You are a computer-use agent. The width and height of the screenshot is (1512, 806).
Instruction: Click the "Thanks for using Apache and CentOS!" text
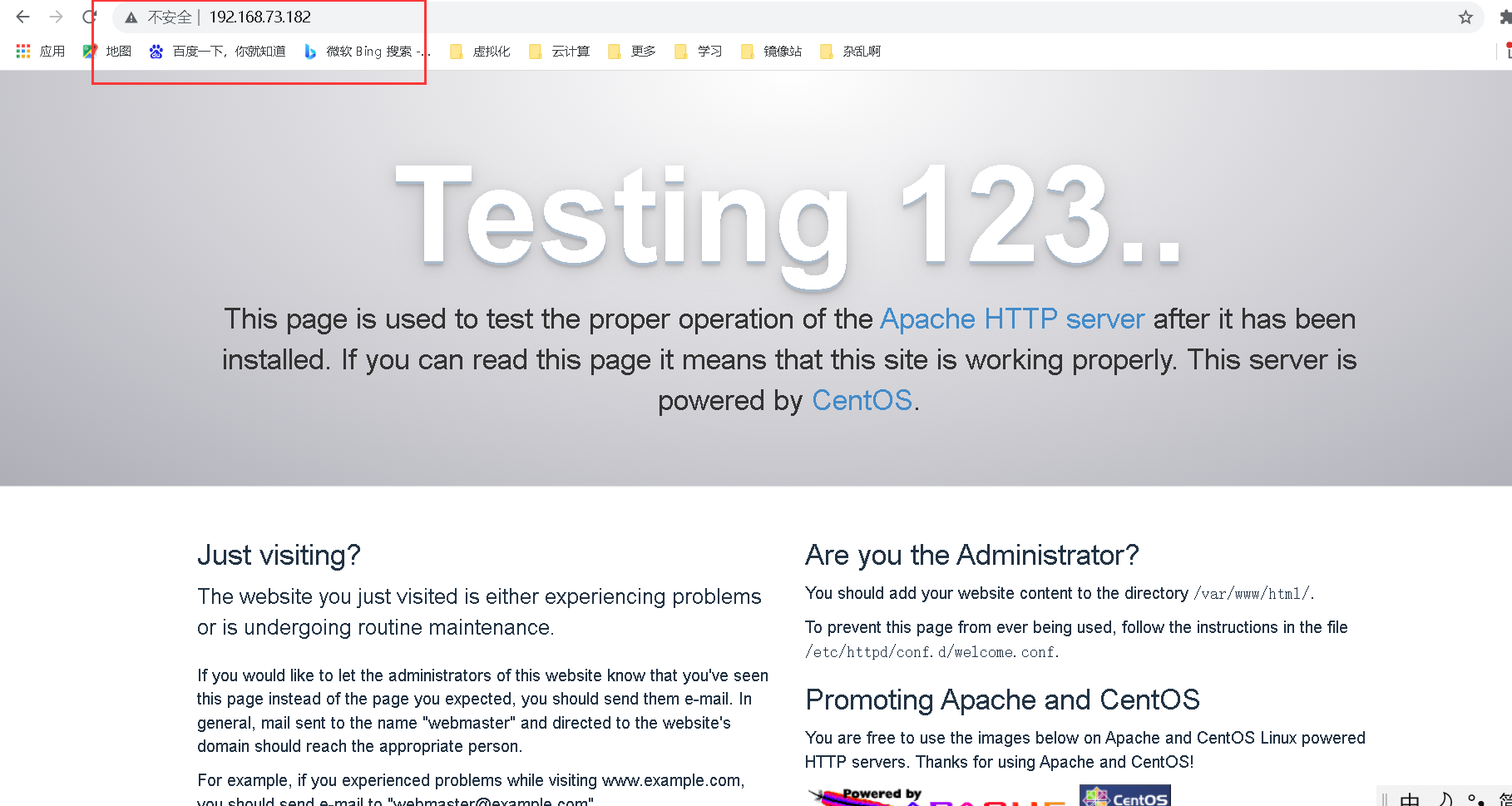pyautogui.click(x=1055, y=762)
